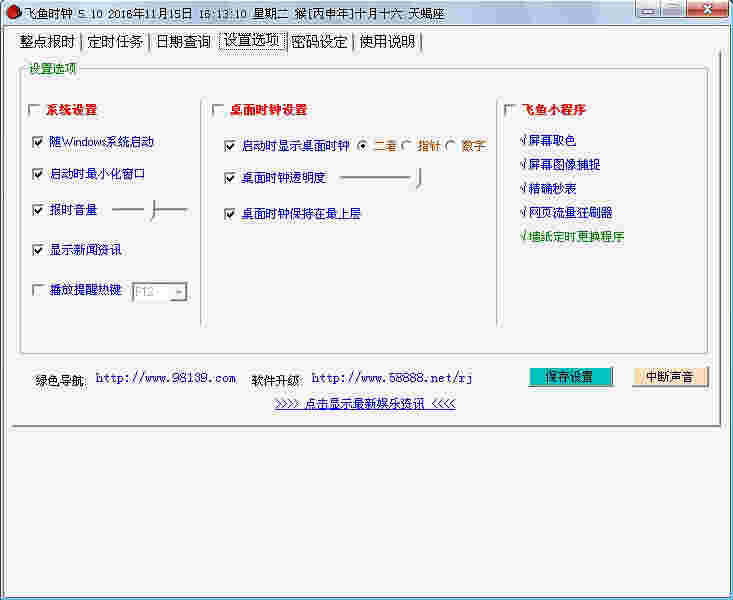733x600 pixels.
Task: Click the 报时音量 slider handle
Action: click(x=154, y=210)
